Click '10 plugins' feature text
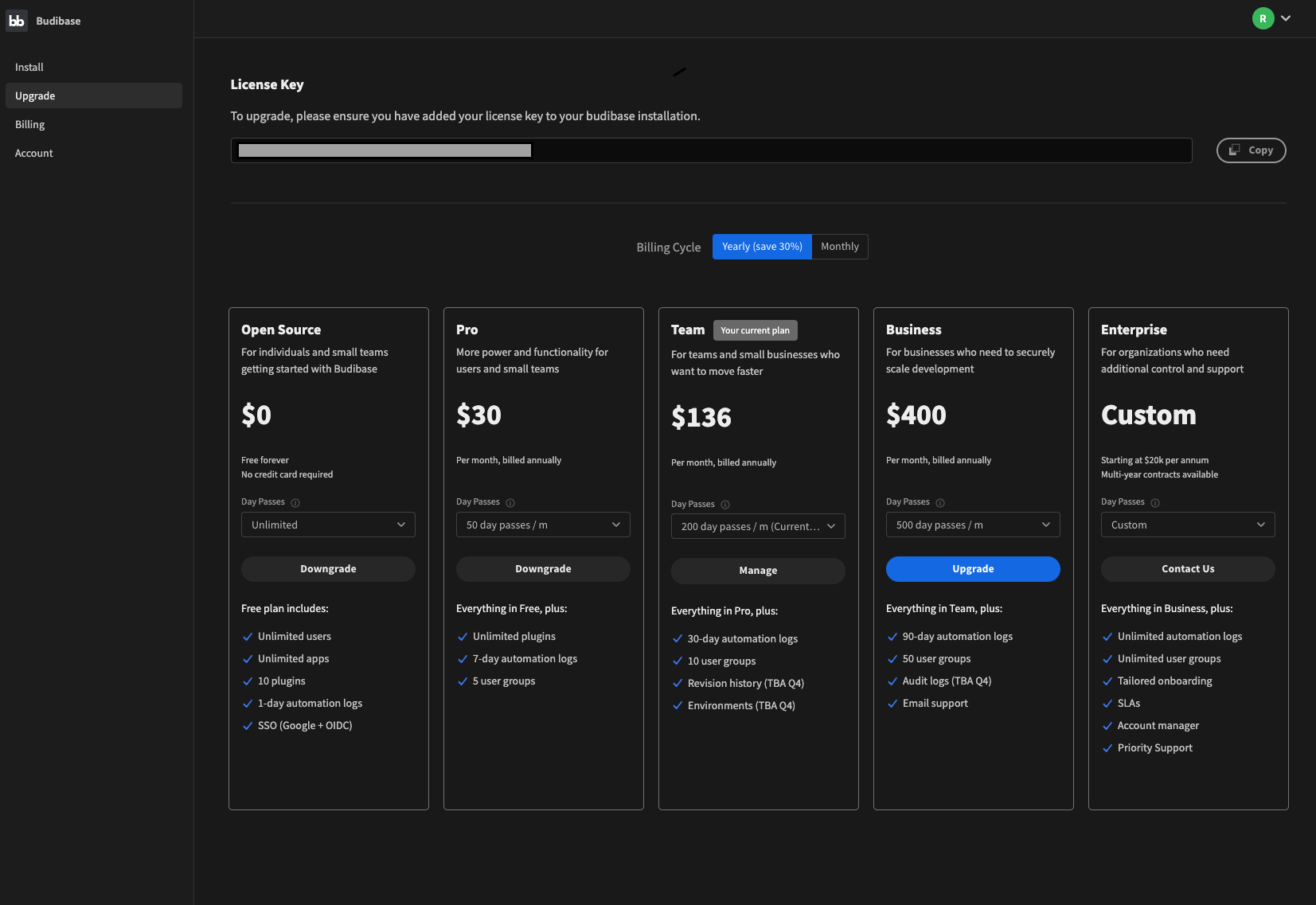Image resolution: width=1316 pixels, height=905 pixels. click(x=282, y=681)
